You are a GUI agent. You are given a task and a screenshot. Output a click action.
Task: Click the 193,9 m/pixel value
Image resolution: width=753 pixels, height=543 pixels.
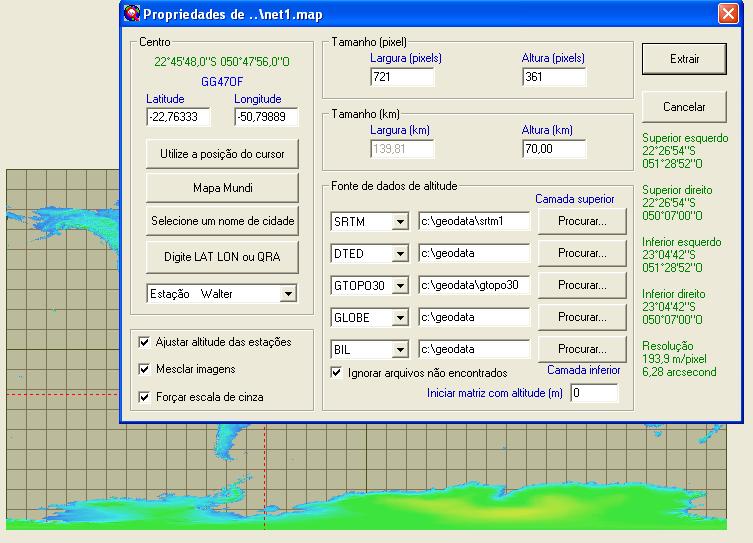(x=674, y=359)
